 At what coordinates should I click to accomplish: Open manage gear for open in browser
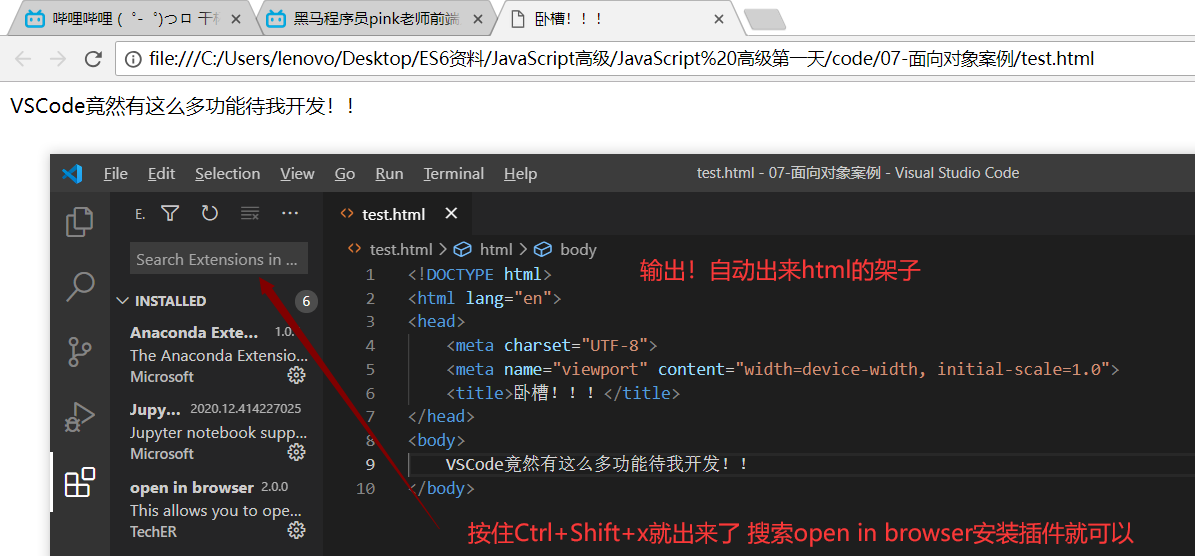click(x=296, y=531)
